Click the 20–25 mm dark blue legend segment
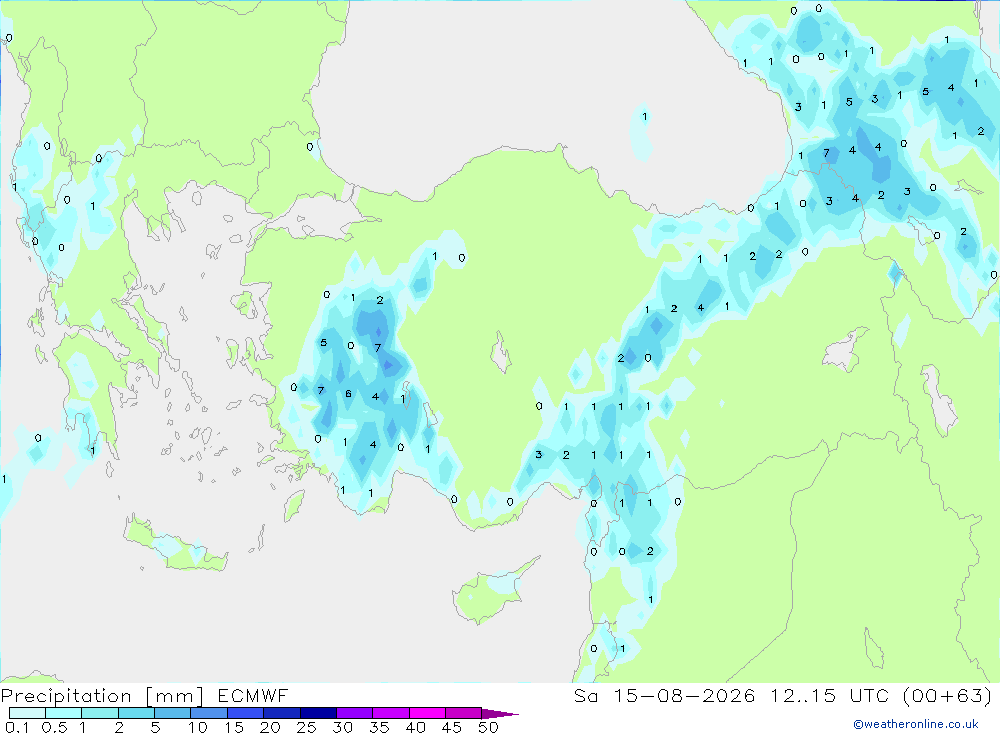 [281, 713]
